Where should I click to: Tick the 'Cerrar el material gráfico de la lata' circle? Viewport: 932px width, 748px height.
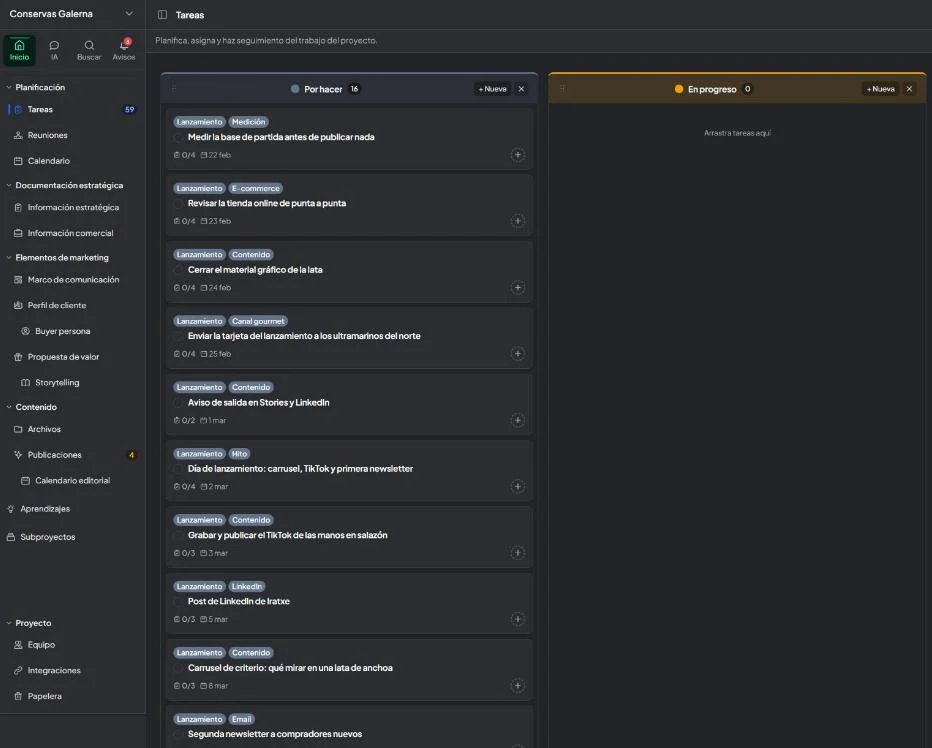[178, 270]
